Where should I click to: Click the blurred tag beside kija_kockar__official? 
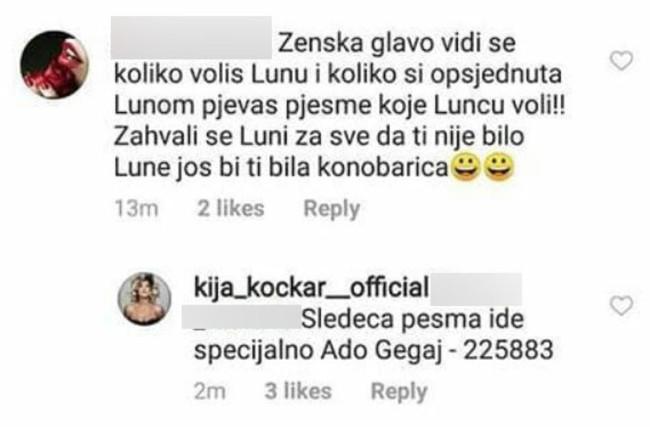click(x=476, y=288)
